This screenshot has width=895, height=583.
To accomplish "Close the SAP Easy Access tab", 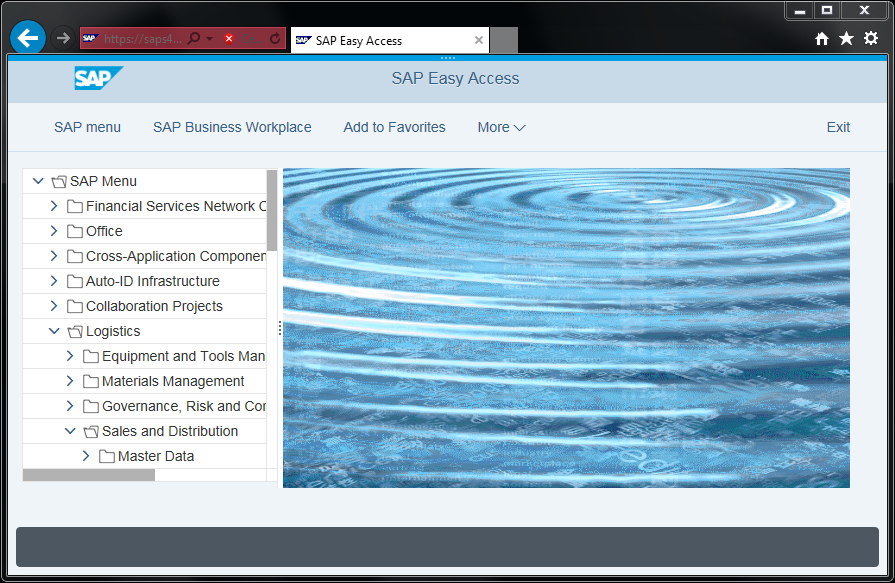I will pyautogui.click(x=479, y=40).
